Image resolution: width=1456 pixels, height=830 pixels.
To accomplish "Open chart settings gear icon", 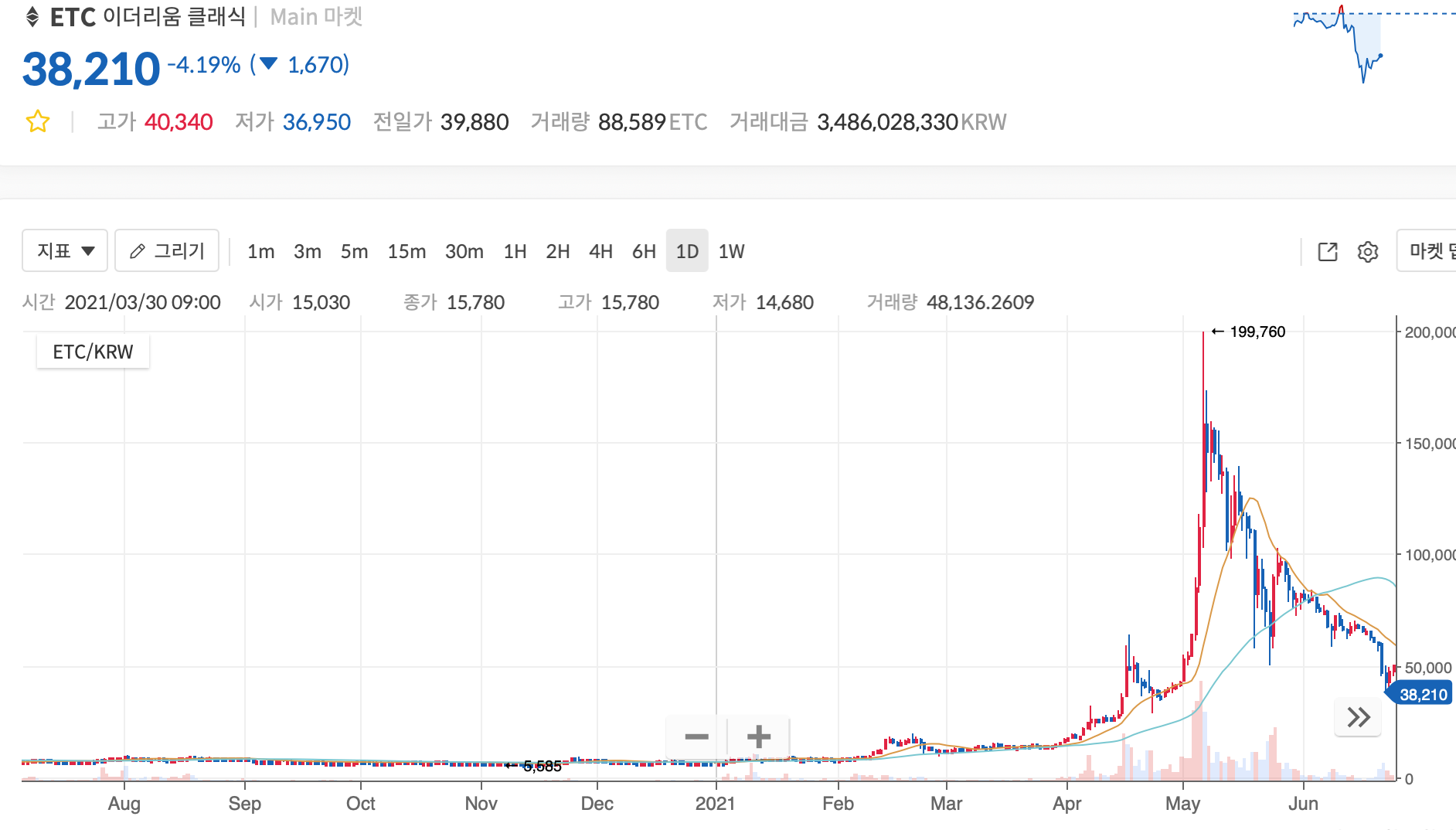I will click(x=1368, y=252).
